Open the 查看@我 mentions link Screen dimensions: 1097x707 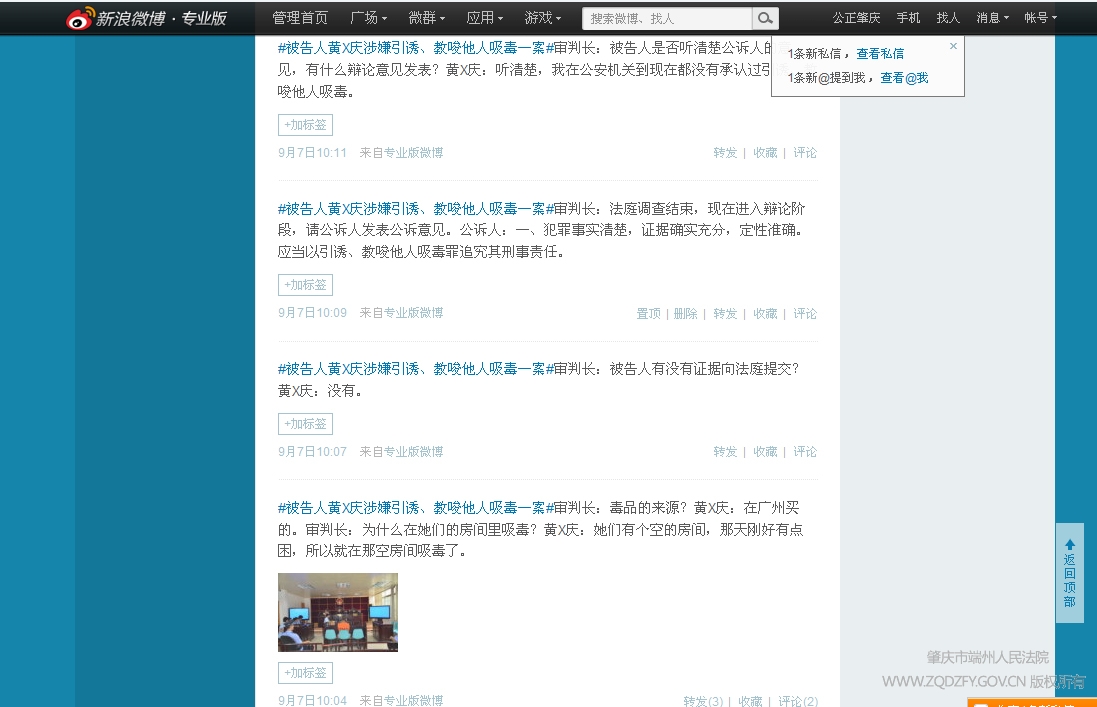(x=904, y=78)
